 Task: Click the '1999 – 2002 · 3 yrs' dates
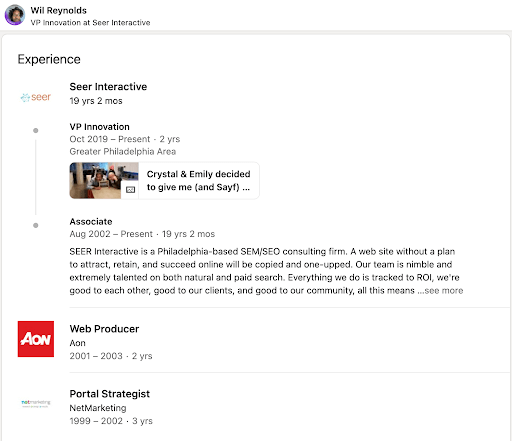pos(111,421)
